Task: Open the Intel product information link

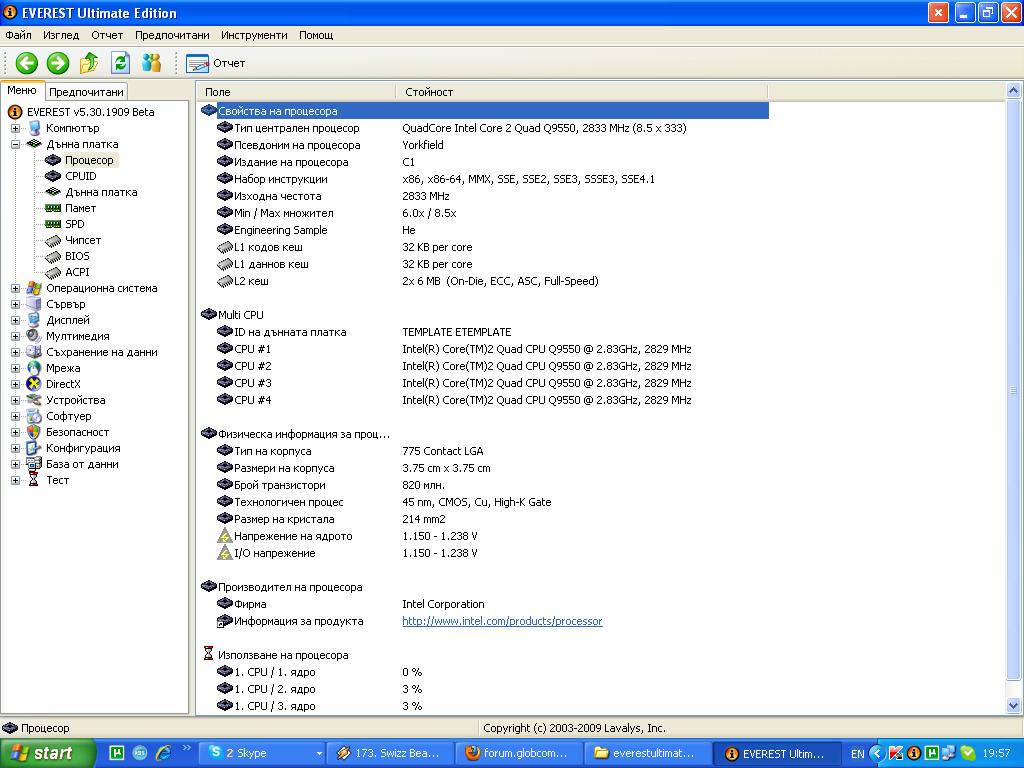Action: point(502,621)
